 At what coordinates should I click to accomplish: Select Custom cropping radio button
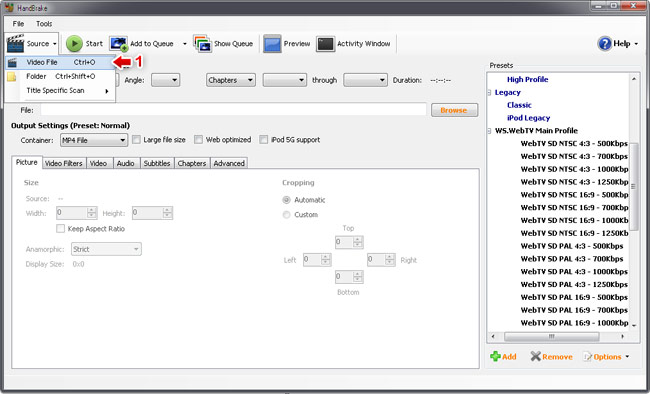tap(286, 214)
